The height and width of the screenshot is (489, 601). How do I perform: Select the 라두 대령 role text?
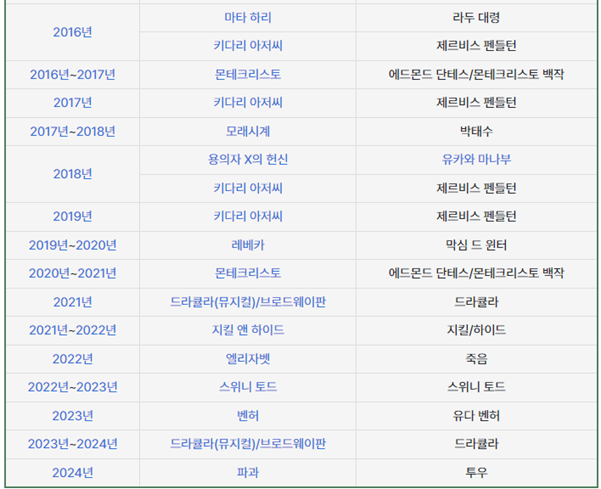[x=476, y=18]
